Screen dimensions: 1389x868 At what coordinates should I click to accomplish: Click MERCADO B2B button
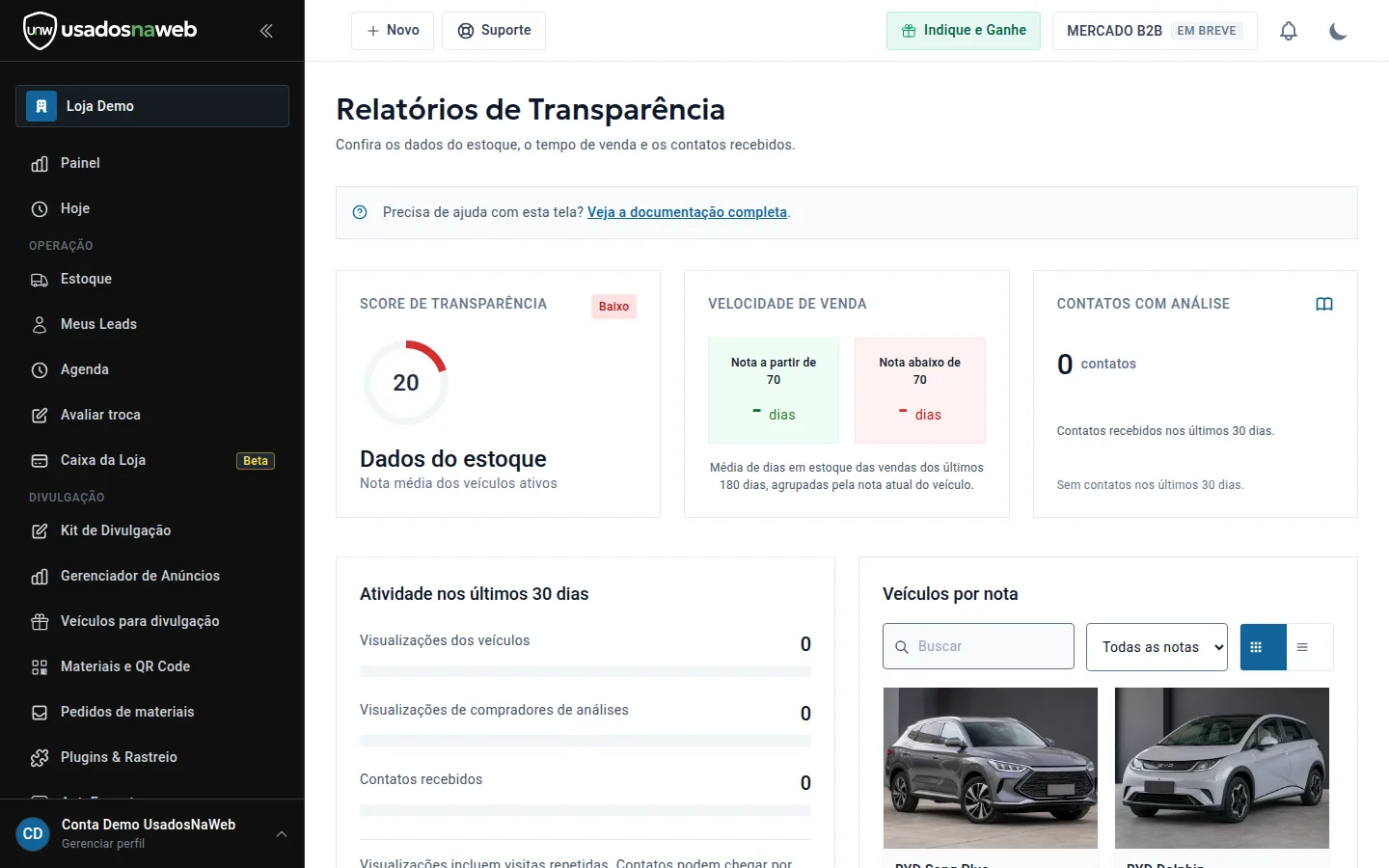click(x=1155, y=31)
